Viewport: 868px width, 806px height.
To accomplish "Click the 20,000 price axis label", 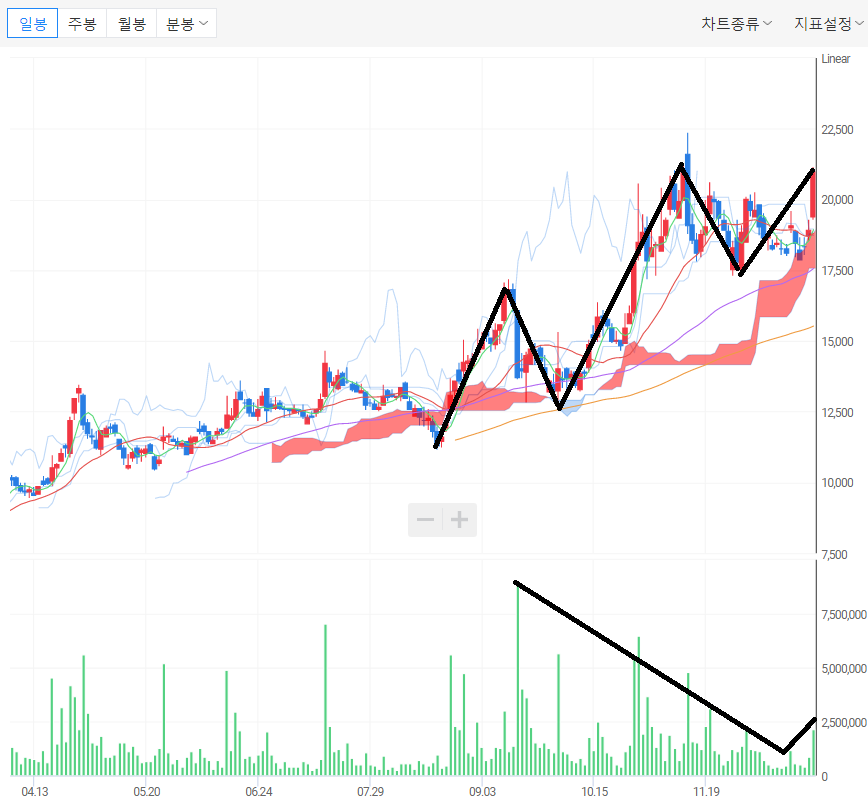I will coord(837,200).
